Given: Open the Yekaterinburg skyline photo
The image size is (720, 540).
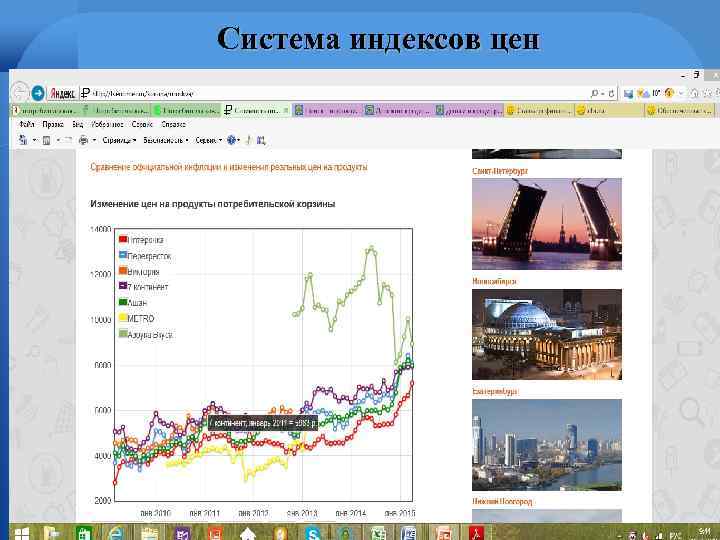Looking at the screenshot, I should [547, 444].
